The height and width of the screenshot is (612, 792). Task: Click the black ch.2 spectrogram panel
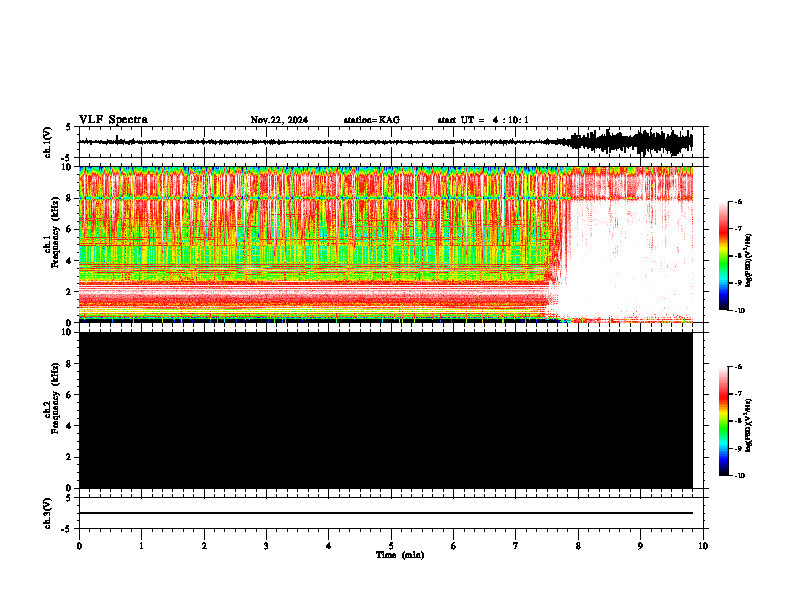click(385, 410)
